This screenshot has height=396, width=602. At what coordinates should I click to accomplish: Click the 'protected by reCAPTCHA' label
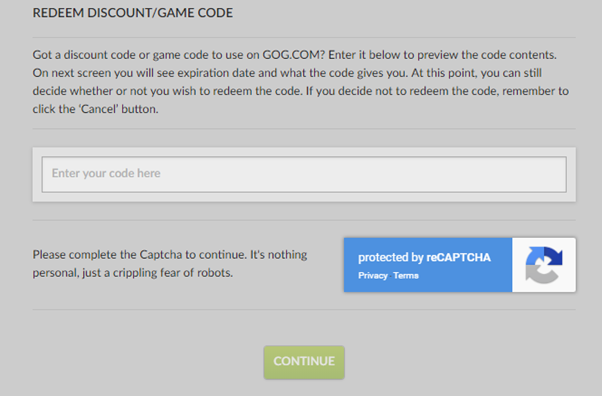[x=424, y=257]
